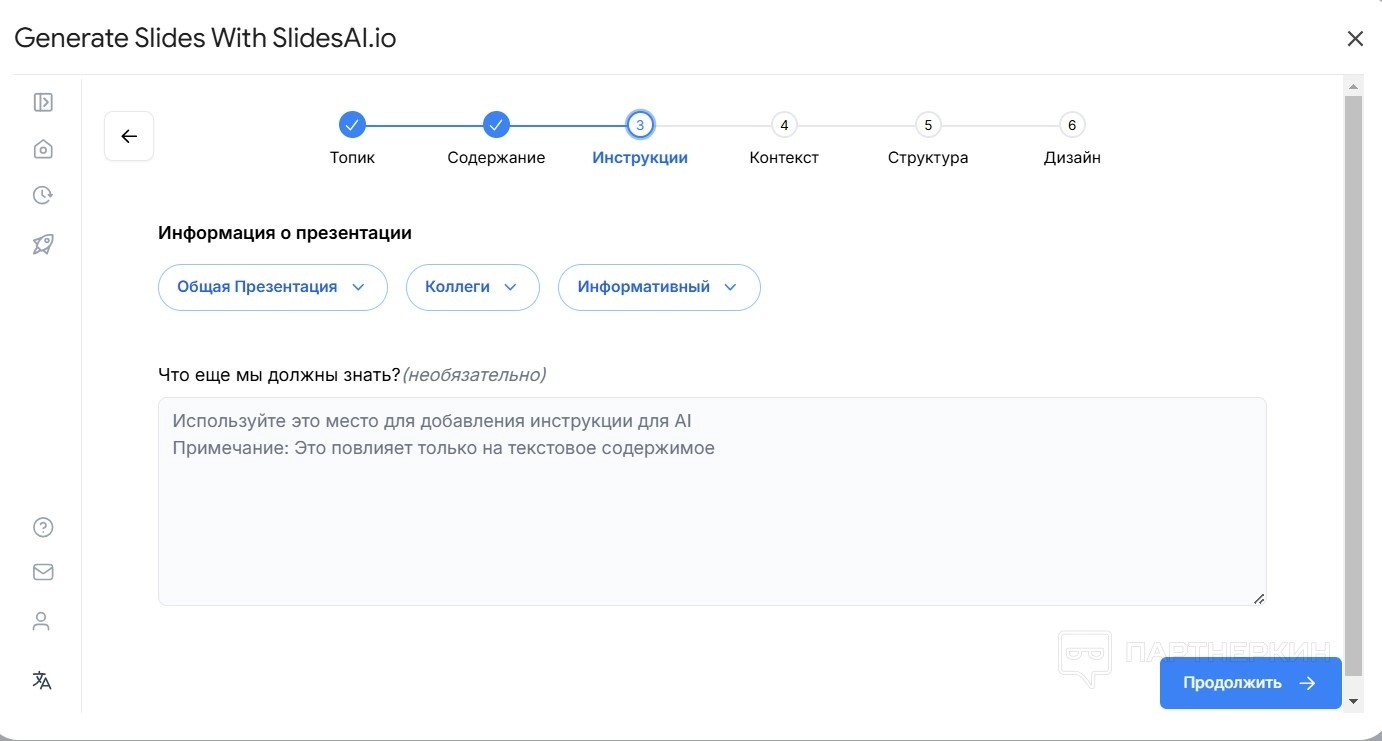Image resolution: width=1382 pixels, height=741 pixels.
Task: Click the language translate icon
Action: (42, 681)
